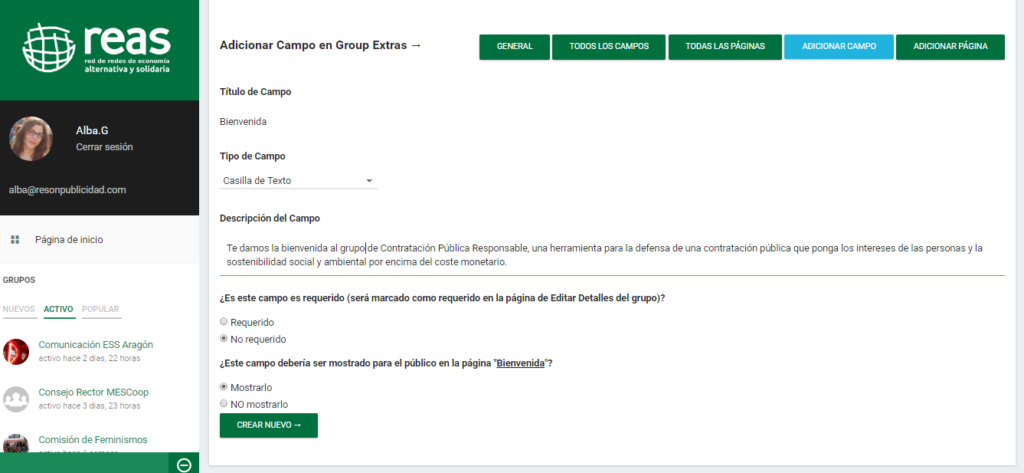Choose the NO mostrarlo radio button
The image size is (1024, 473).
pos(224,404)
